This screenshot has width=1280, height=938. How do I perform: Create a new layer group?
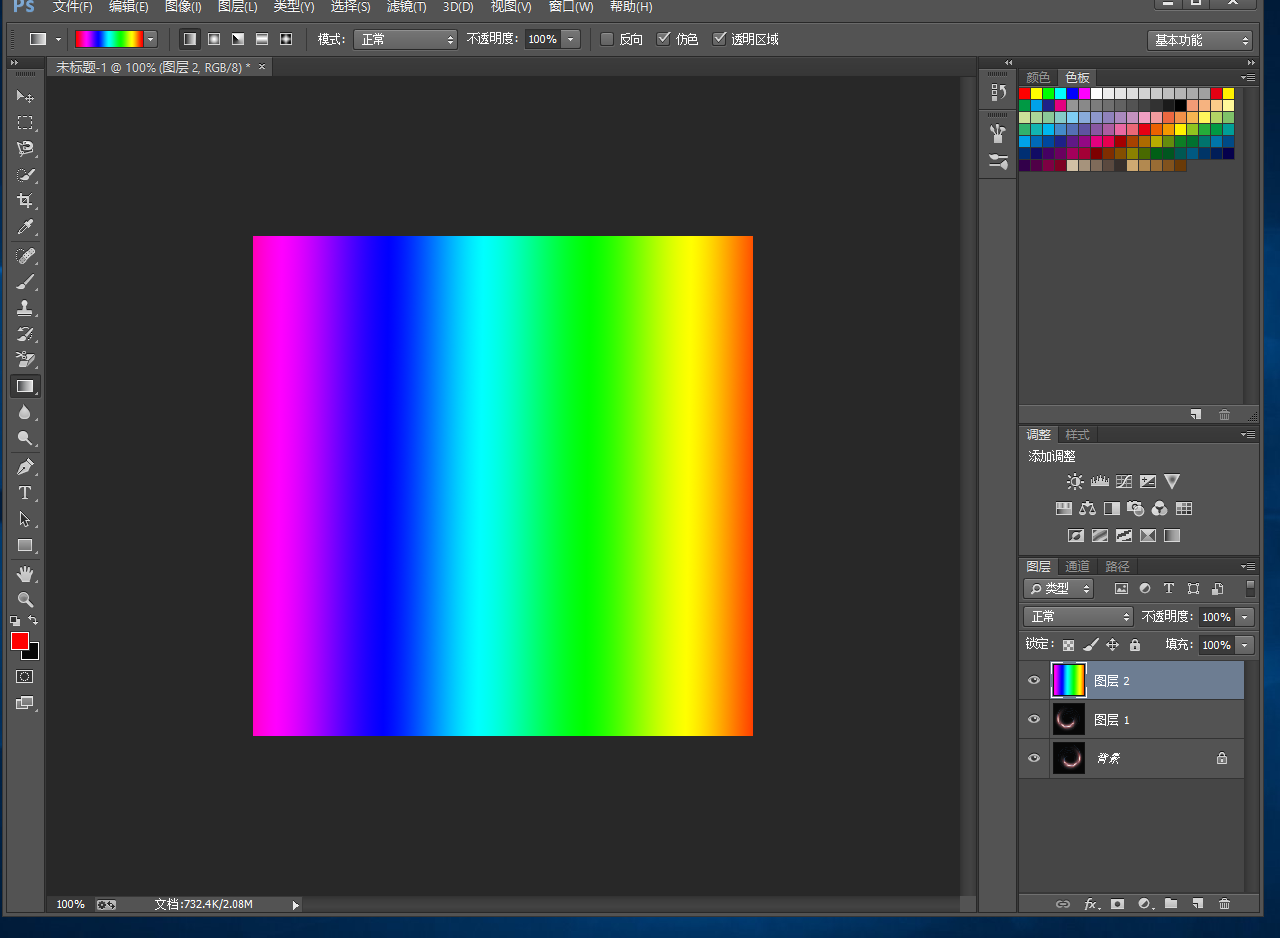(x=1170, y=904)
